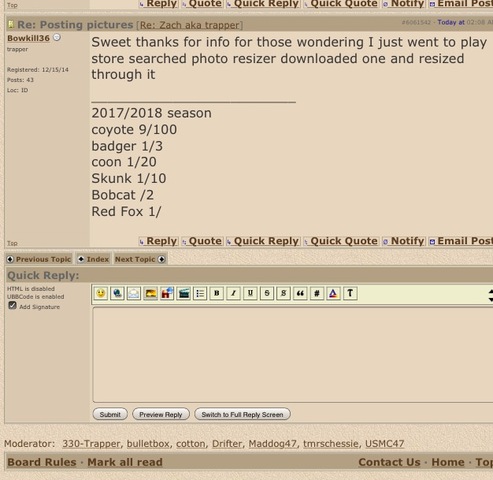Change font size with T icon
Image resolution: width=493 pixels, height=480 pixels.
pos(350,293)
